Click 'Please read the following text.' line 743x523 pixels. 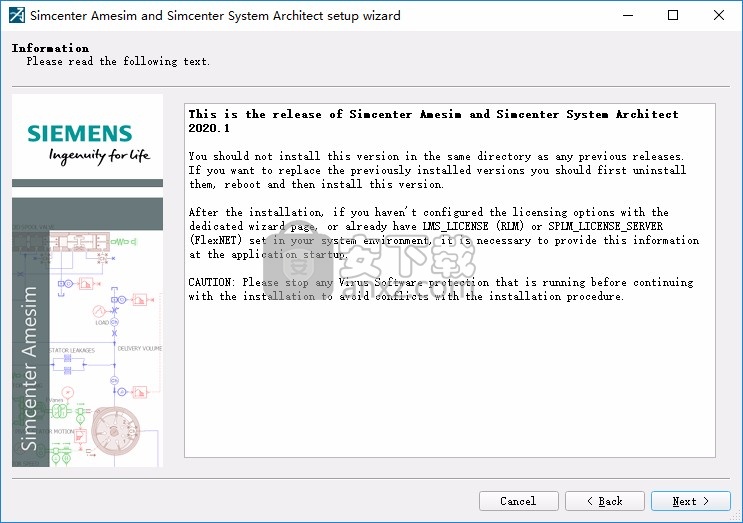[118, 61]
